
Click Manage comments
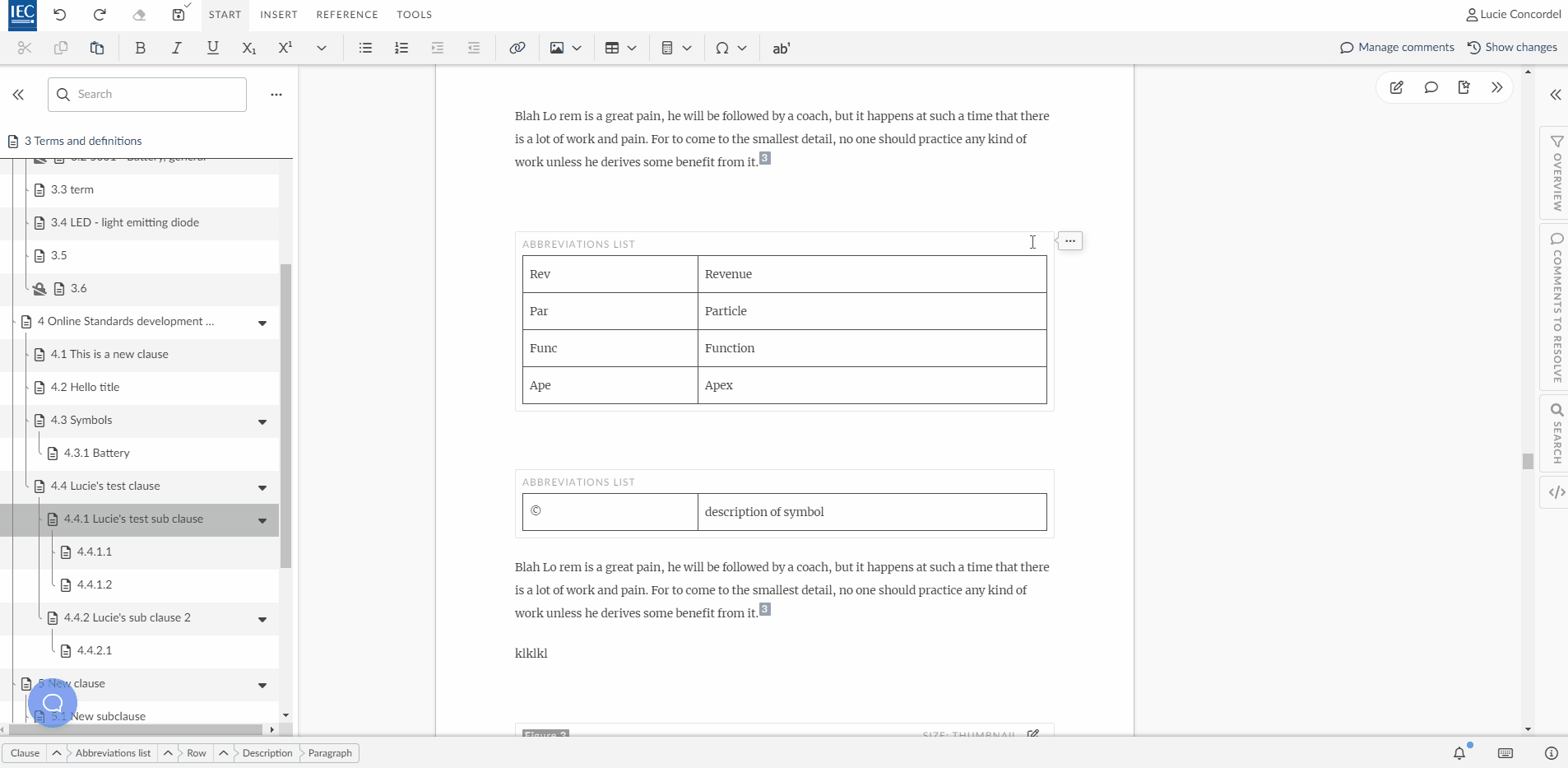tap(1397, 47)
